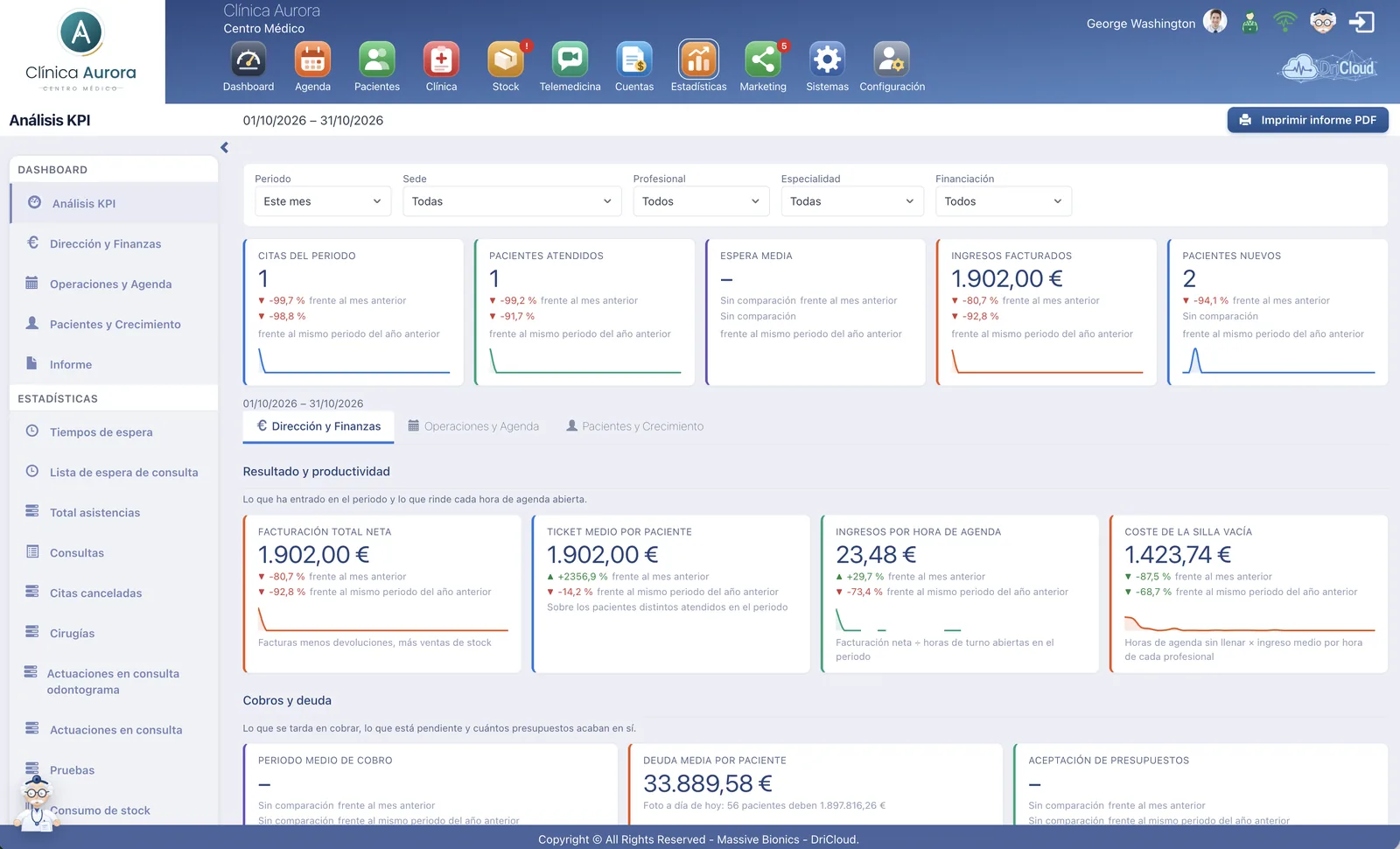
Task: Click the Citas del periodo KPI card
Action: (x=353, y=312)
